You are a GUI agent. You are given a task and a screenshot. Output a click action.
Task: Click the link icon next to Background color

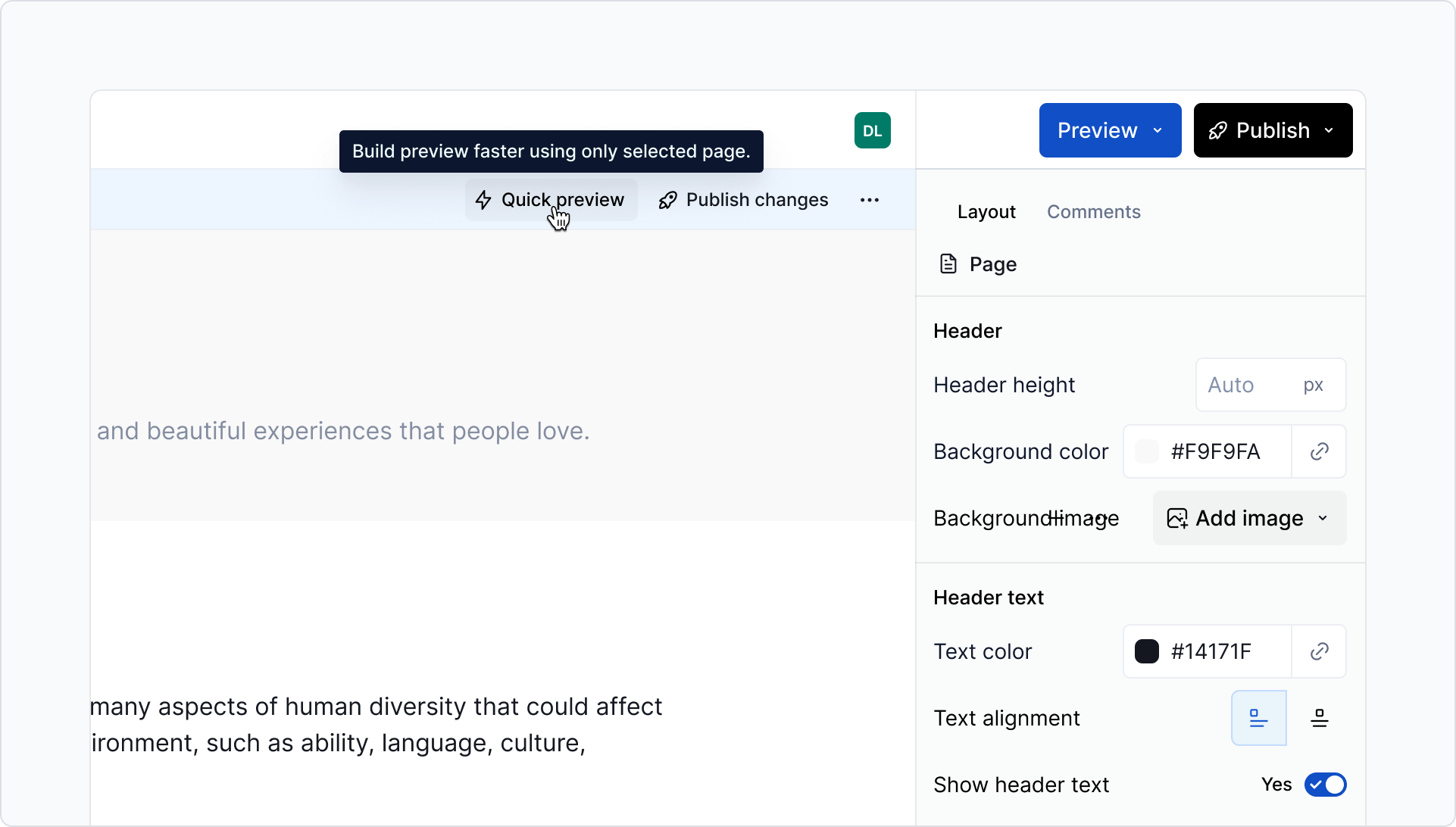coord(1319,451)
